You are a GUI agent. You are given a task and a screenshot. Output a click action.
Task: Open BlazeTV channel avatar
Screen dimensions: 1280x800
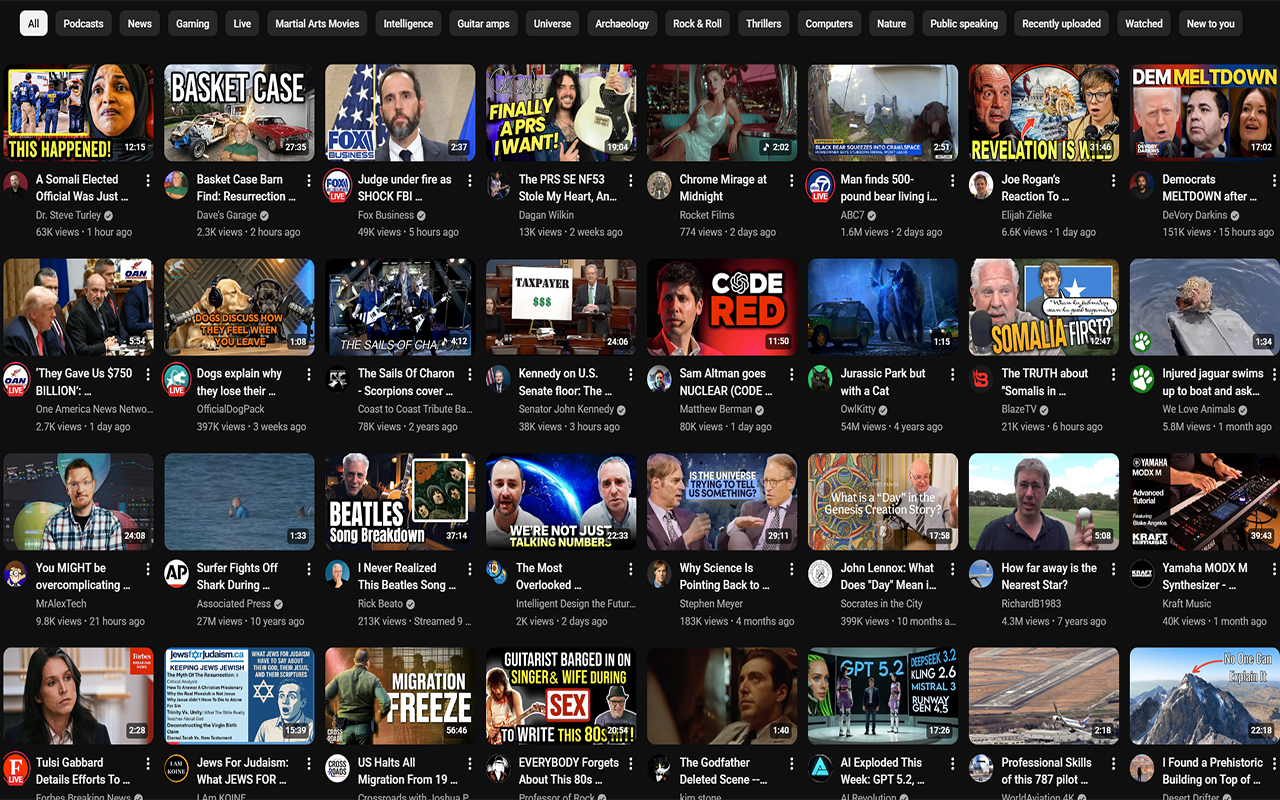(x=981, y=379)
